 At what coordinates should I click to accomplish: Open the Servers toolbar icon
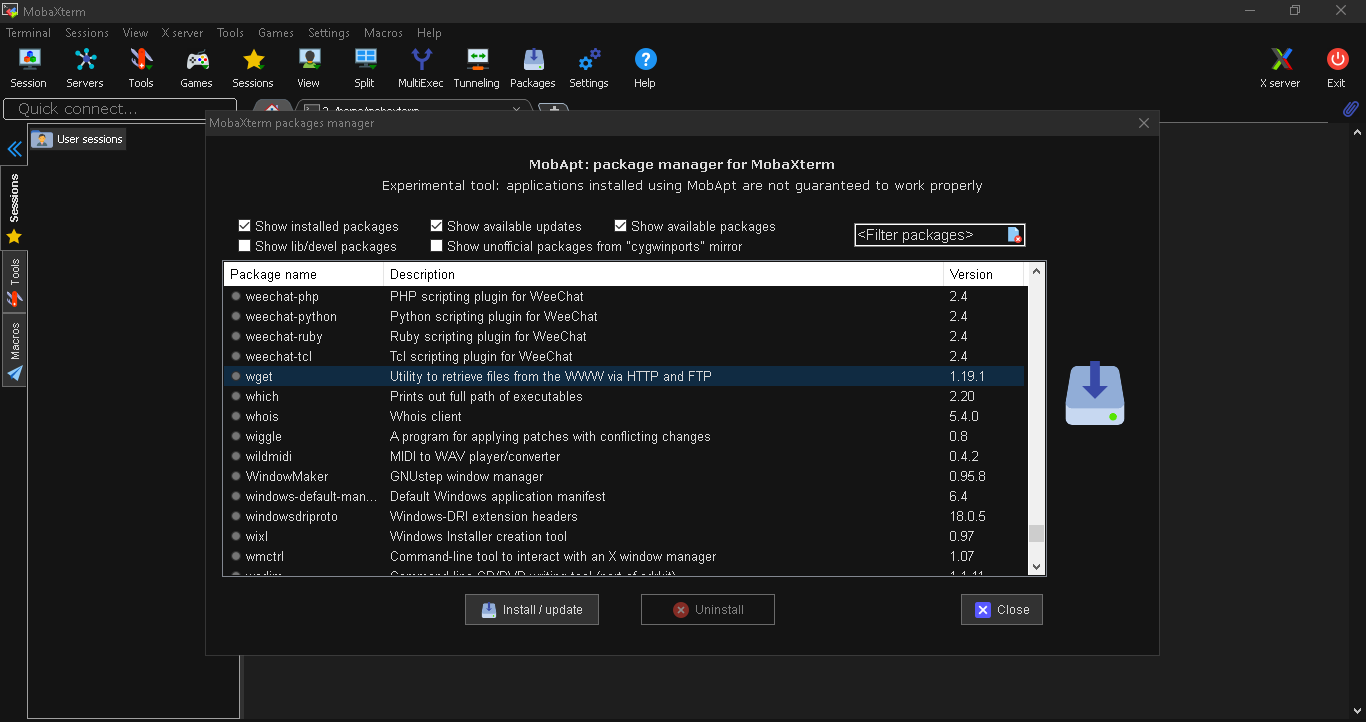pos(85,68)
